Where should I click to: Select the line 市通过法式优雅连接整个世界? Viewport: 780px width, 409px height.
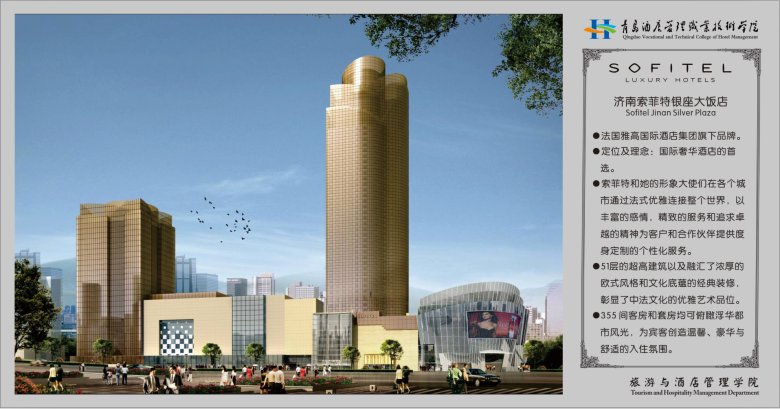(x=673, y=201)
